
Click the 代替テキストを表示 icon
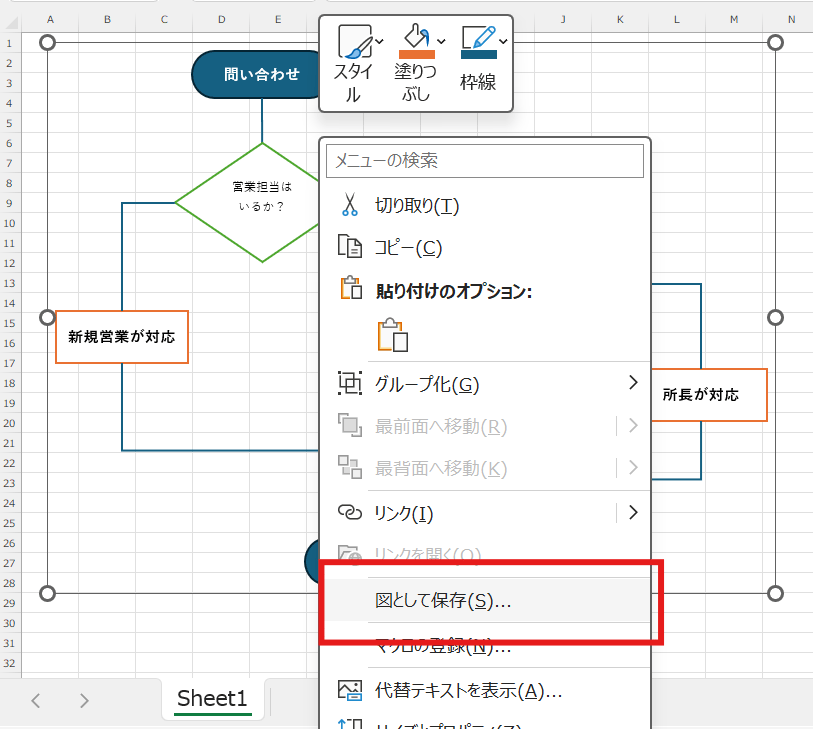(x=350, y=689)
